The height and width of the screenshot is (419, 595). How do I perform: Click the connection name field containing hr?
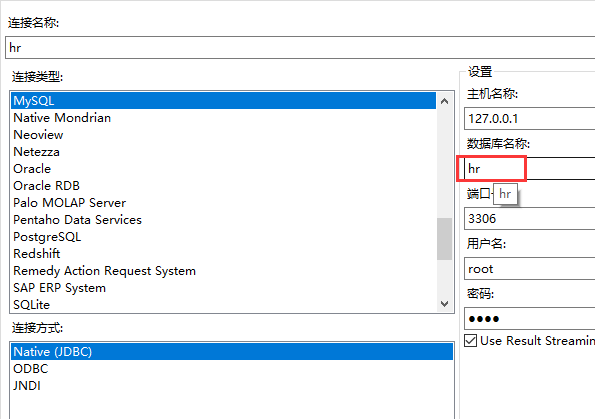tap(300, 48)
